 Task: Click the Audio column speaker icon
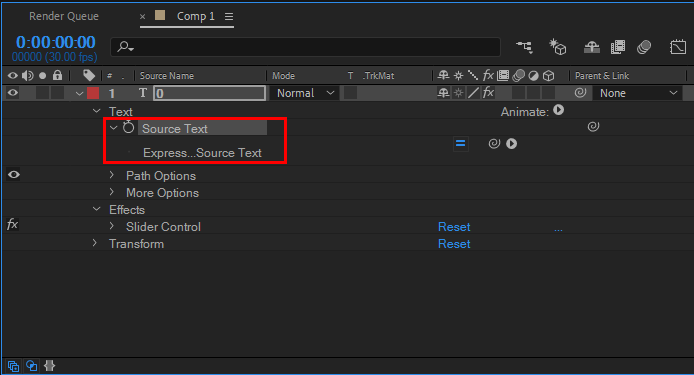27,76
